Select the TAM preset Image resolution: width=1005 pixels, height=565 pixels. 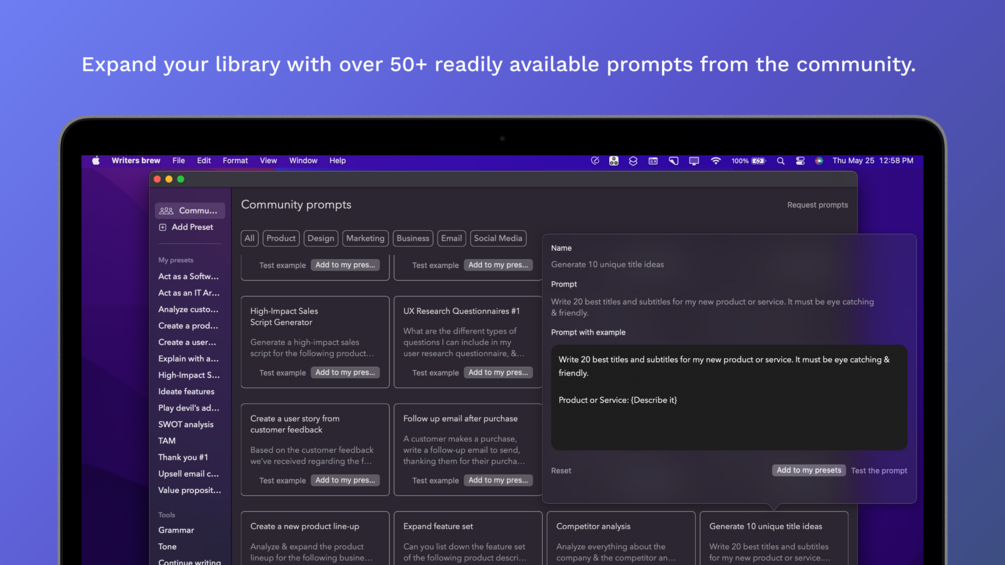[167, 441]
